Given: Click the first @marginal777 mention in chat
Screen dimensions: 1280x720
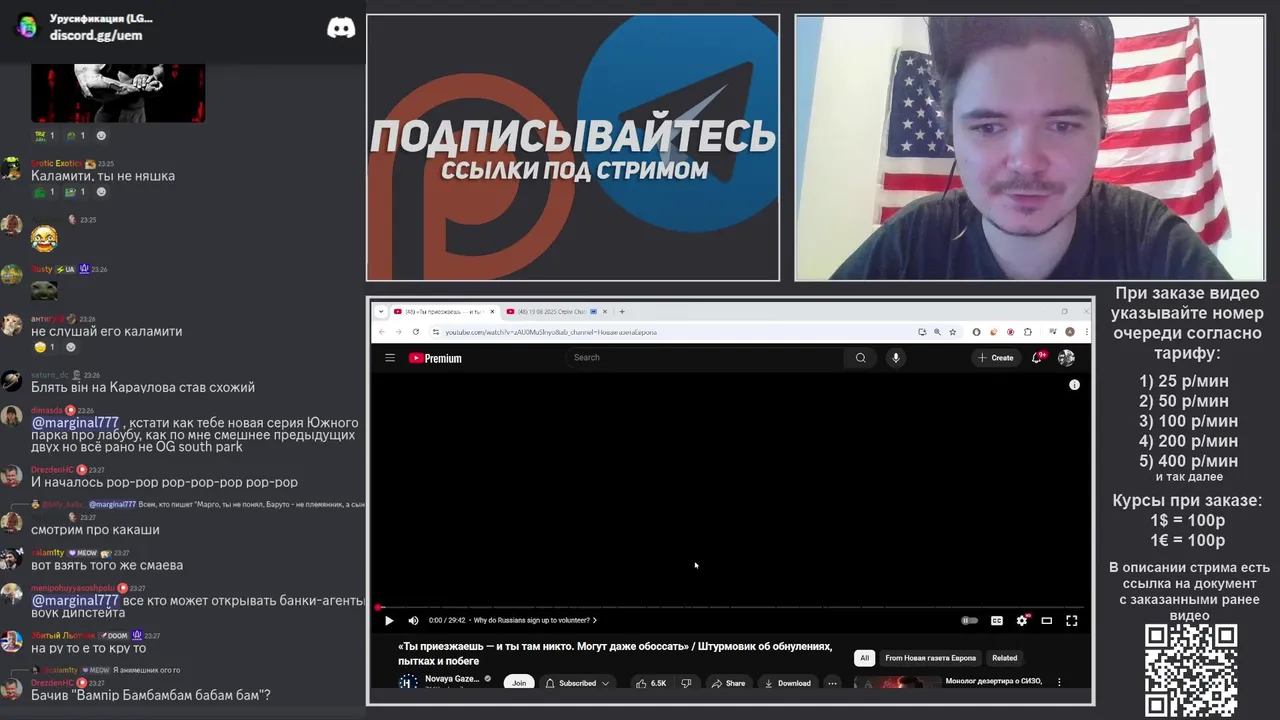Looking at the screenshot, I should tap(75, 423).
